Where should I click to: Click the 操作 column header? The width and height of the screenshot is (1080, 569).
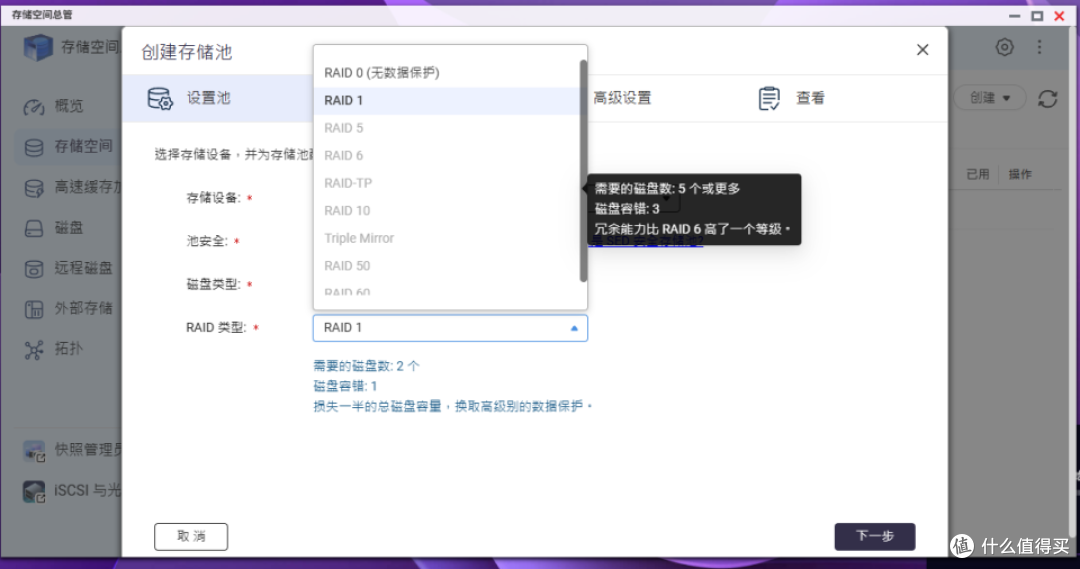click(x=1020, y=174)
